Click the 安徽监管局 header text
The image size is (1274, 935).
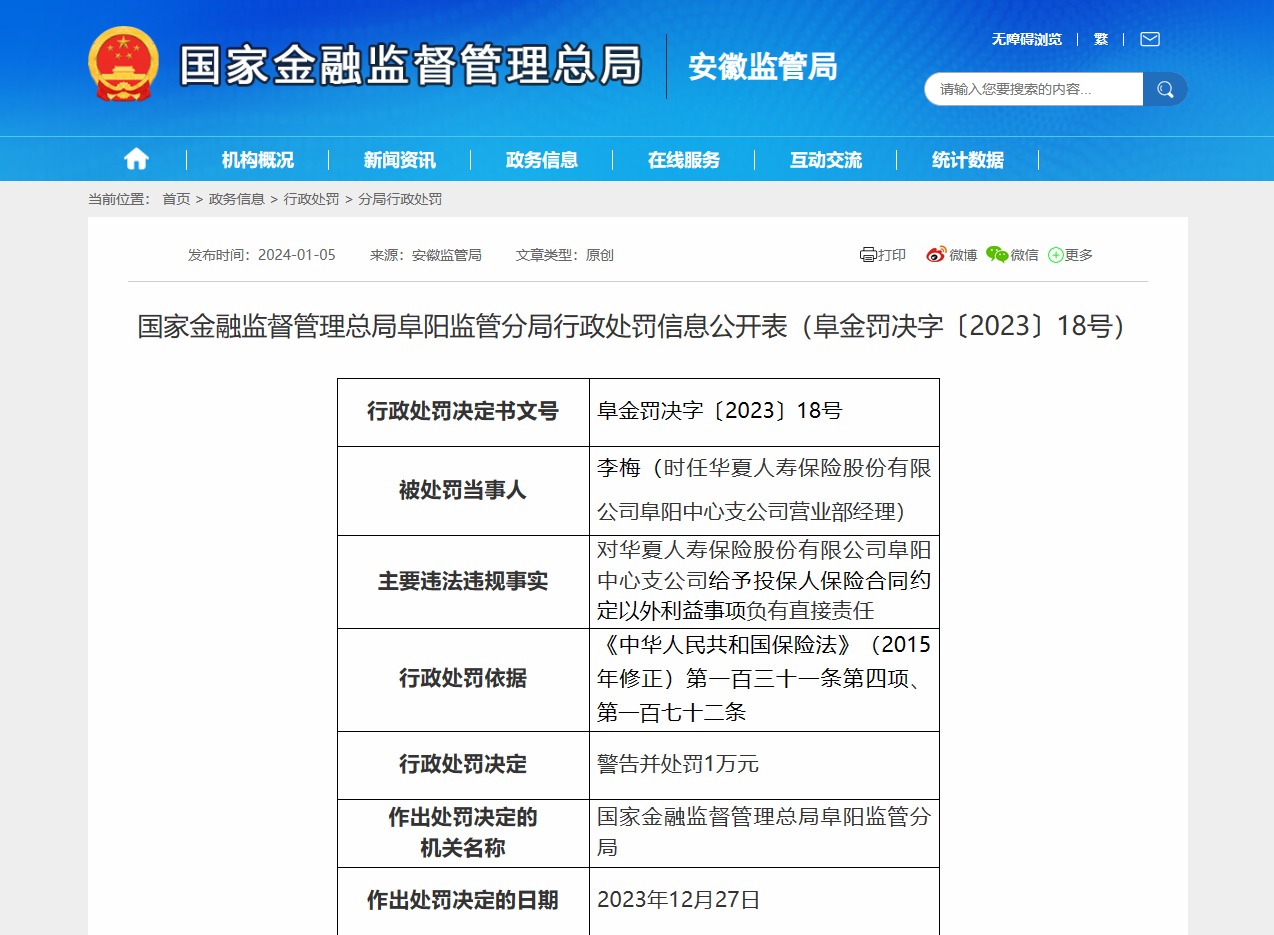pos(763,67)
